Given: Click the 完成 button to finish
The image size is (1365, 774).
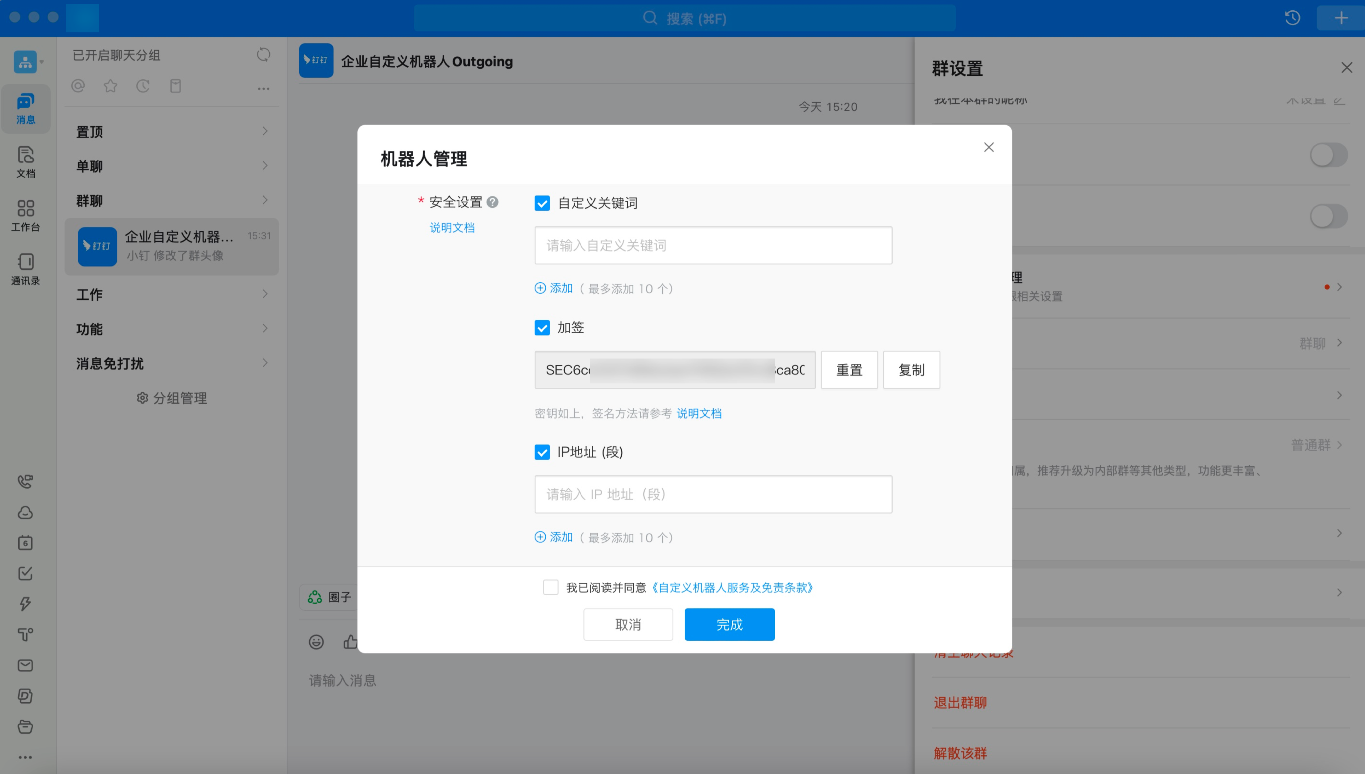Looking at the screenshot, I should pos(729,624).
